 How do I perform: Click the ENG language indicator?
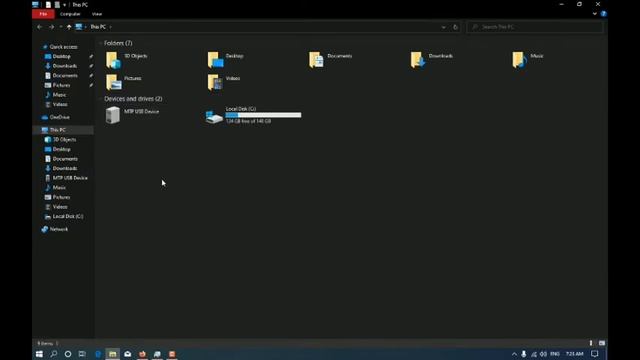[555, 354]
